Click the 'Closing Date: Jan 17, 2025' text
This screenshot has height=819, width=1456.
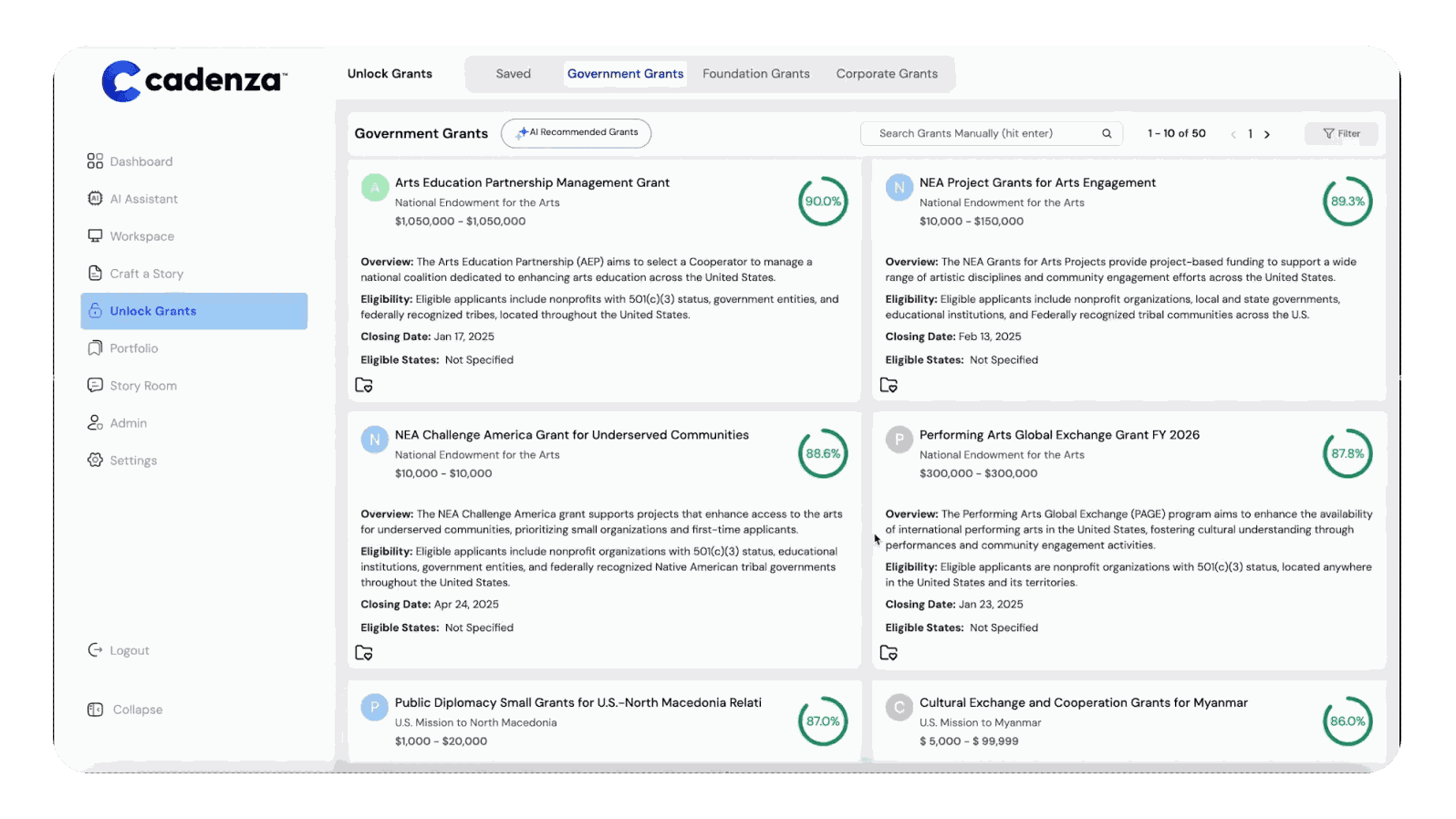point(427,337)
